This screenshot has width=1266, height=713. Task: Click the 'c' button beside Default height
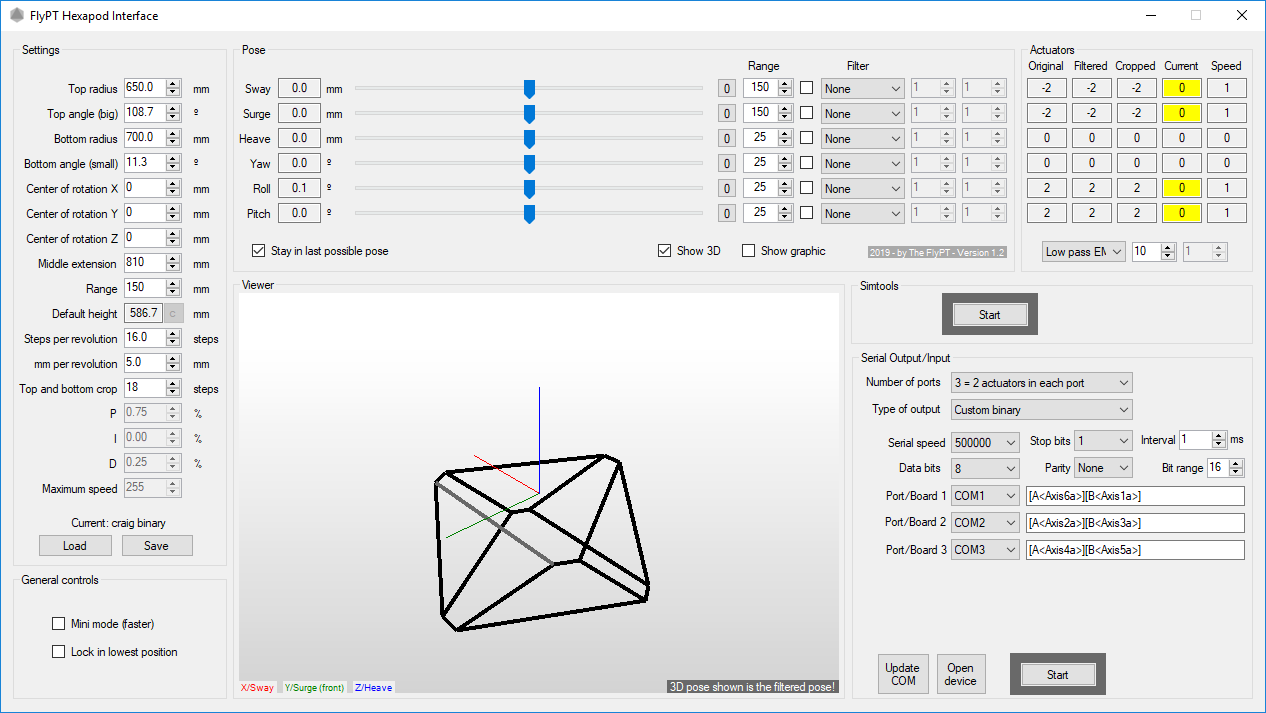[x=173, y=314]
